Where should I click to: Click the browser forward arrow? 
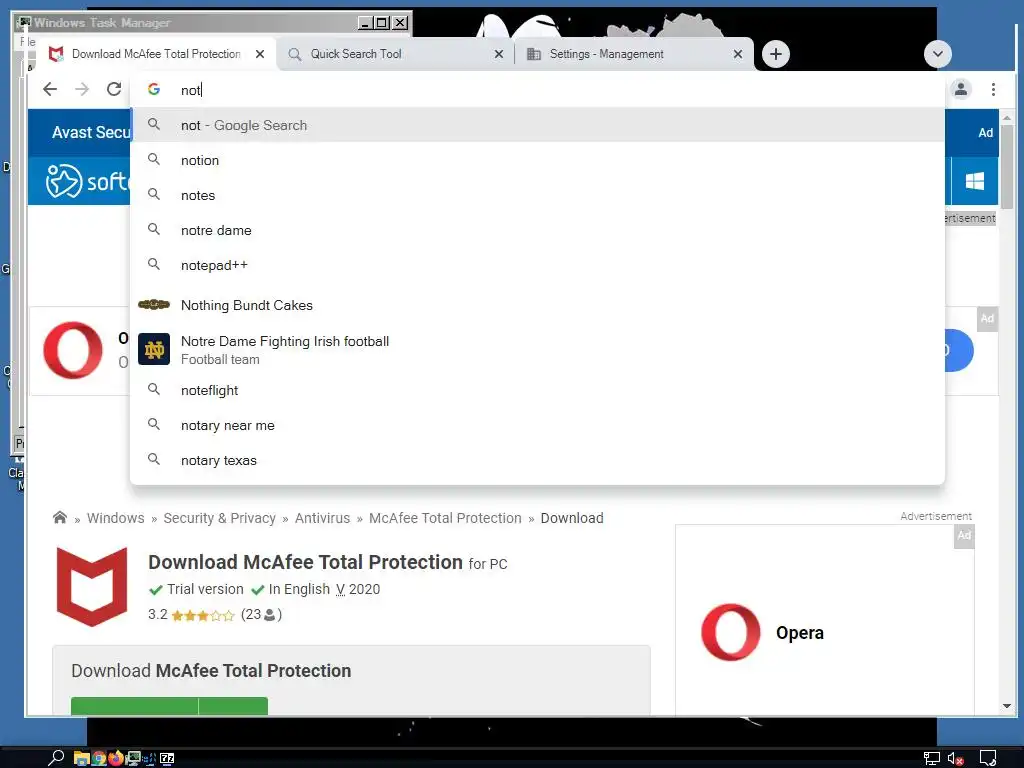tap(82, 89)
